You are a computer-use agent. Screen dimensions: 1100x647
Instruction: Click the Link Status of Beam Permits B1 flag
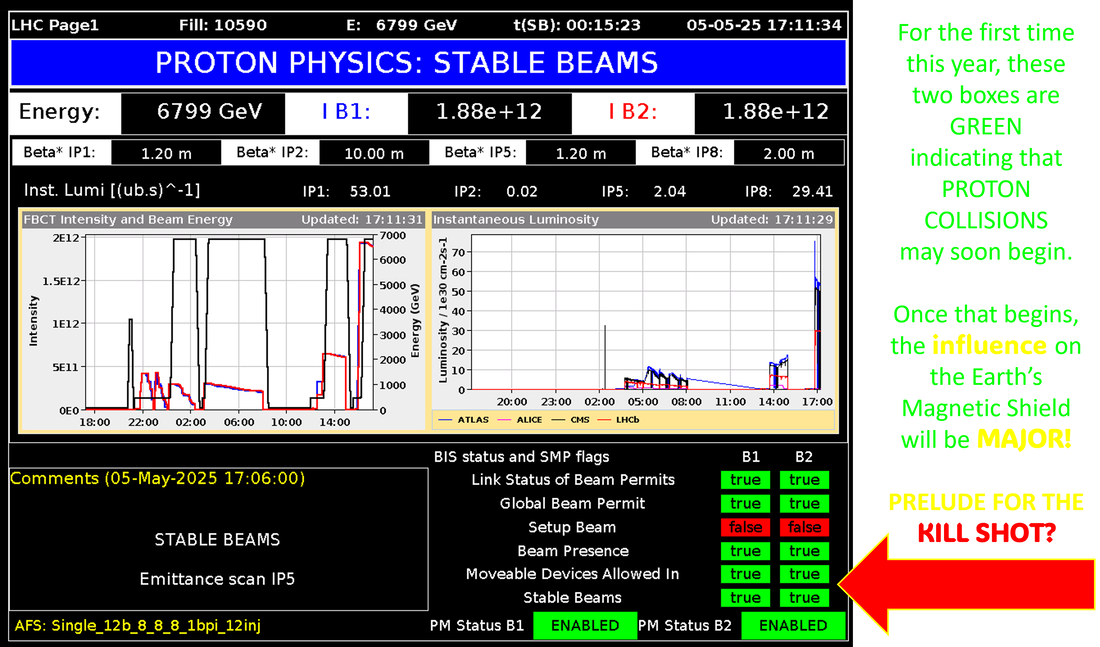tap(745, 480)
